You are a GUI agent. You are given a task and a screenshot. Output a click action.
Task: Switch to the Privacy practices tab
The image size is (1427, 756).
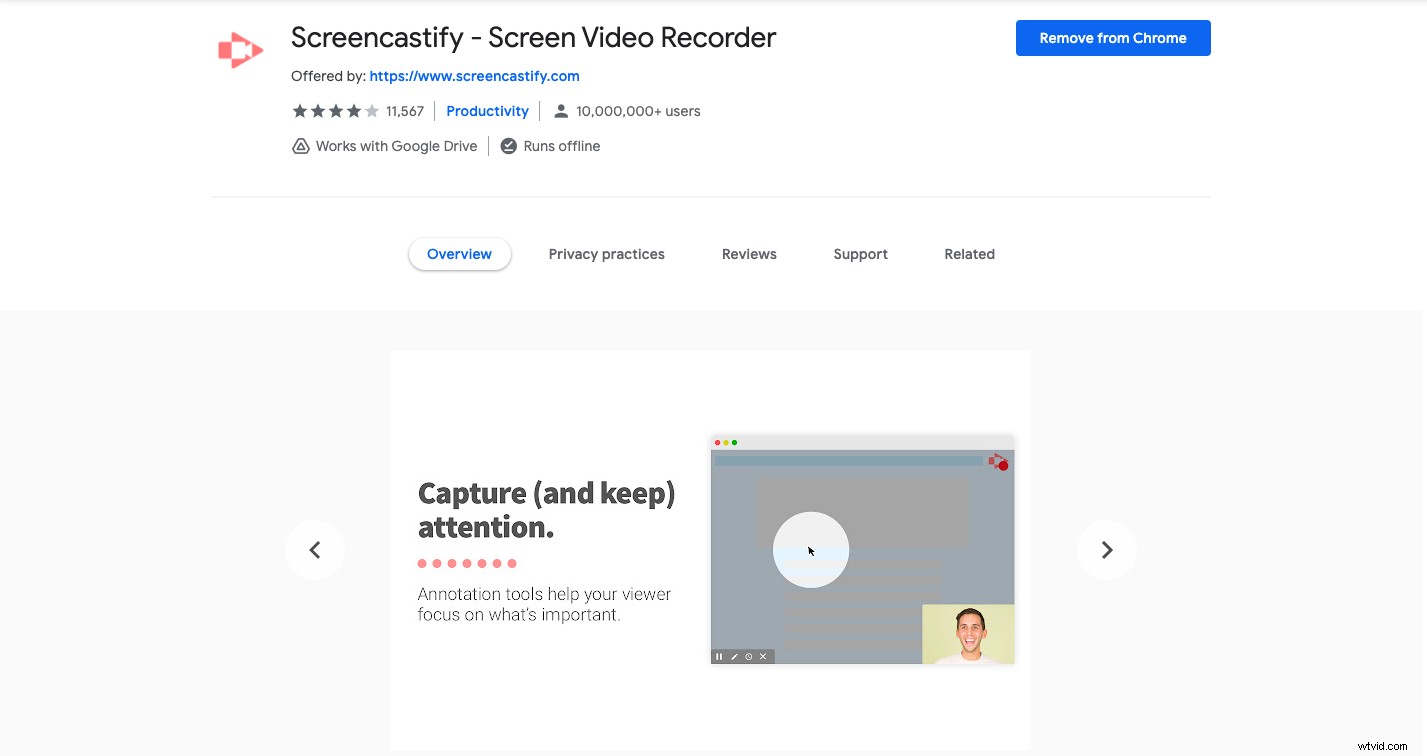(x=606, y=254)
